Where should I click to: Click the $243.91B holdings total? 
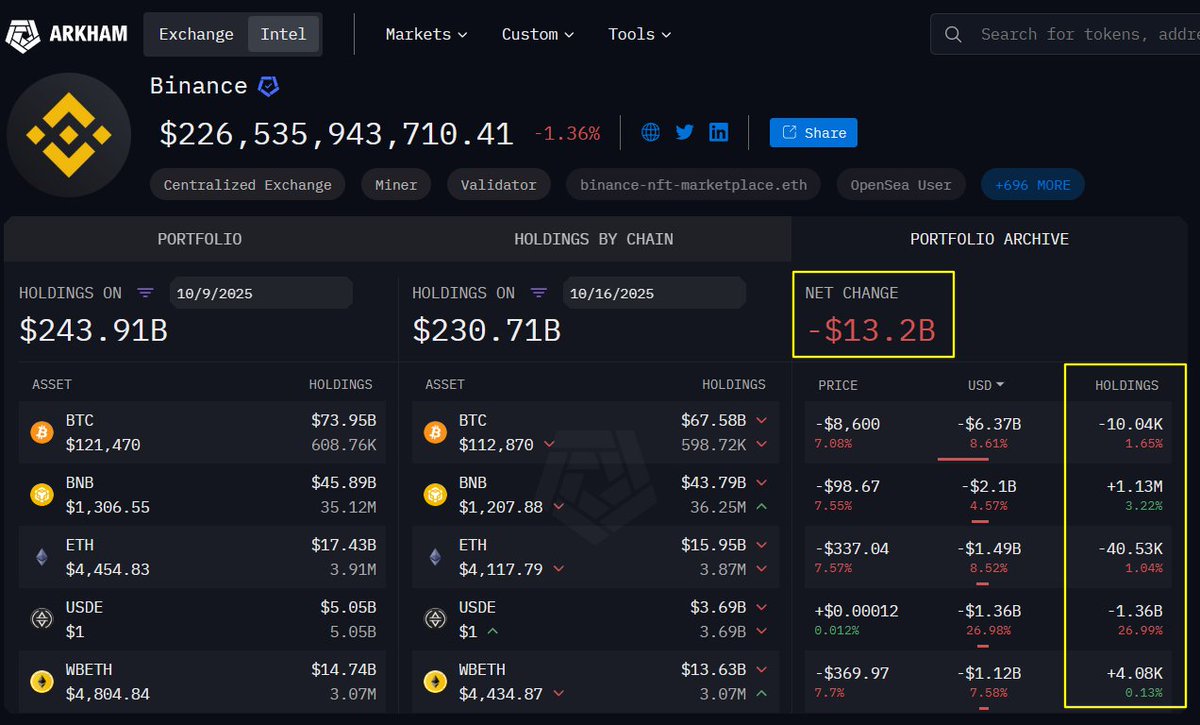pos(93,330)
